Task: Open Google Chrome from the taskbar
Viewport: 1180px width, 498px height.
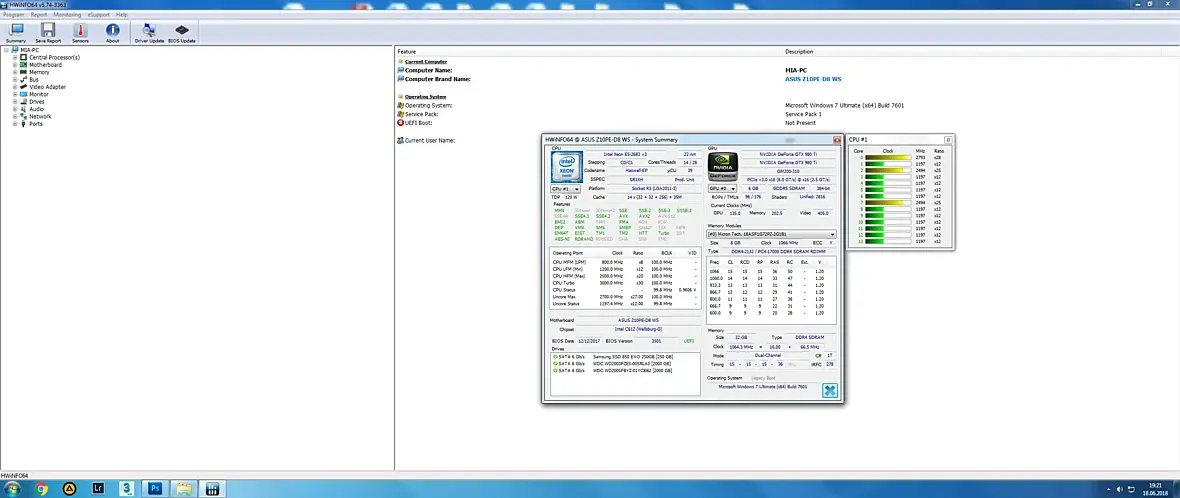Action: (41, 488)
